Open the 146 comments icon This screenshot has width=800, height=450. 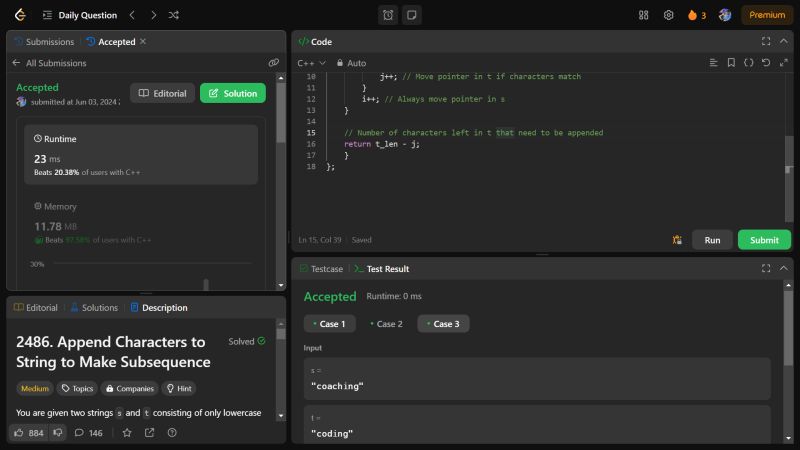[88, 433]
